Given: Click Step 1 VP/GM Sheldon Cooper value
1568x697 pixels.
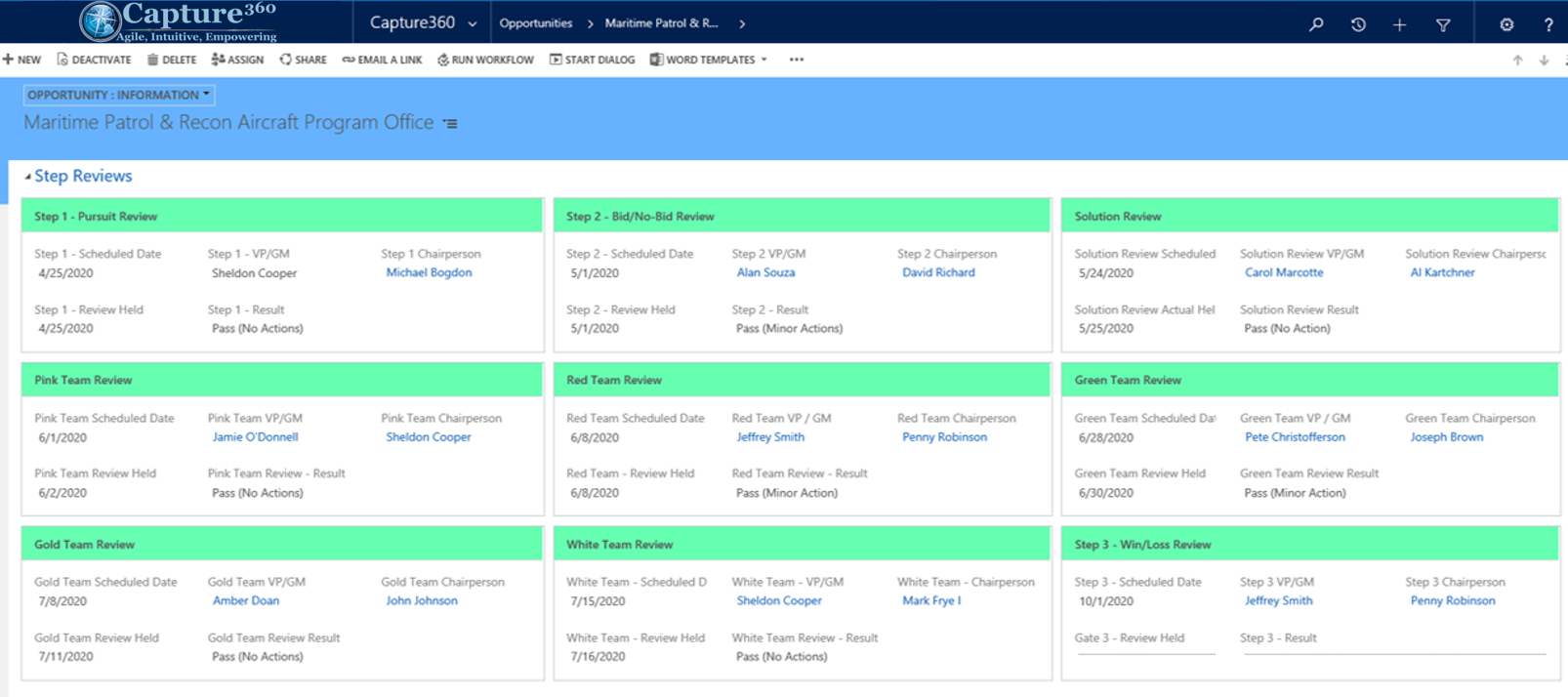Looking at the screenshot, I should [x=254, y=273].
